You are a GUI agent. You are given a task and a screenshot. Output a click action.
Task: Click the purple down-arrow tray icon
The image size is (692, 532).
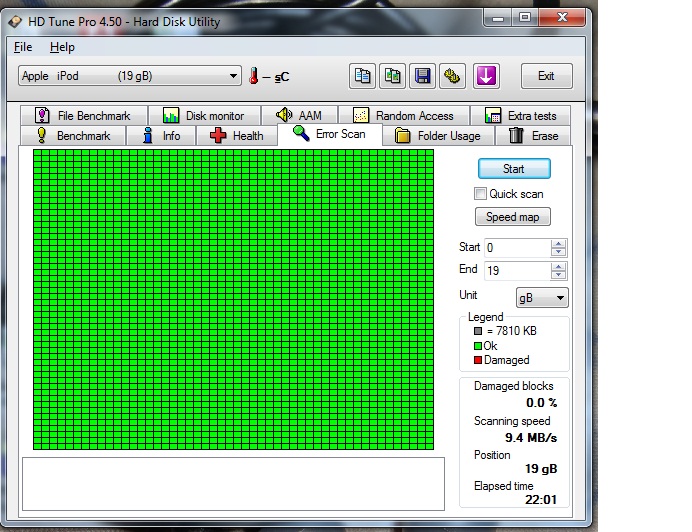click(x=487, y=76)
